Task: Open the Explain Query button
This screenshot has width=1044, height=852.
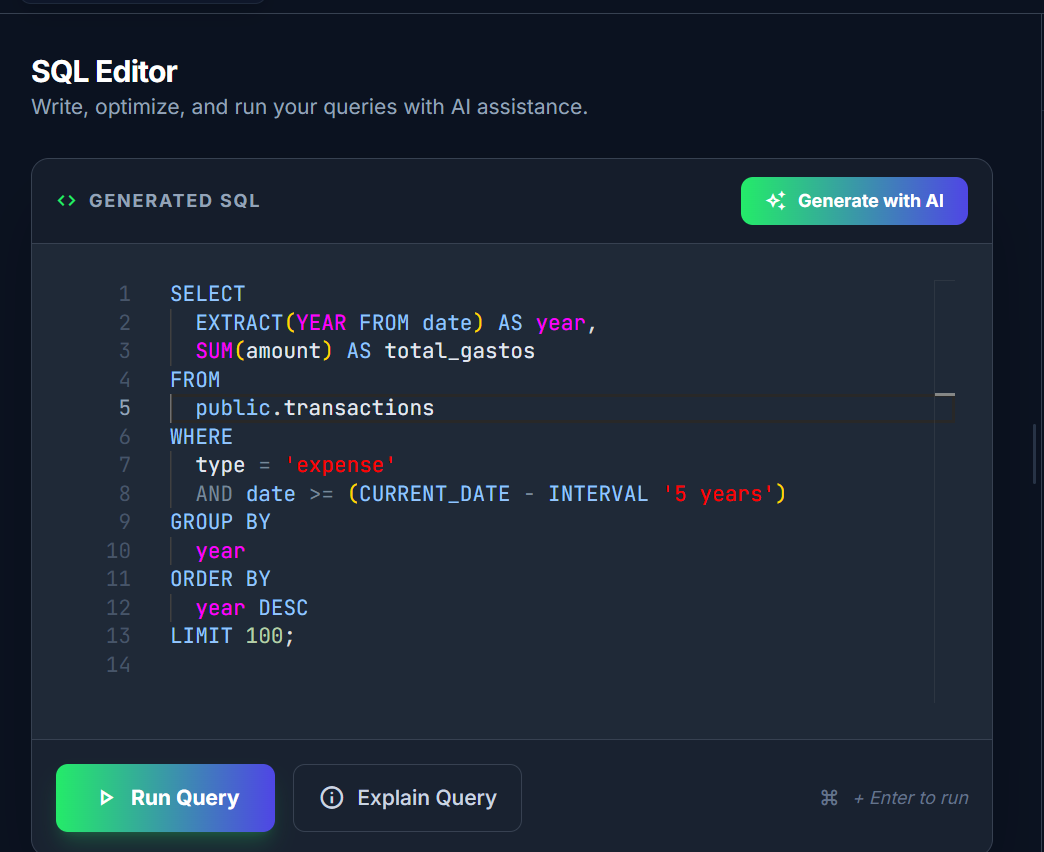Action: (407, 798)
